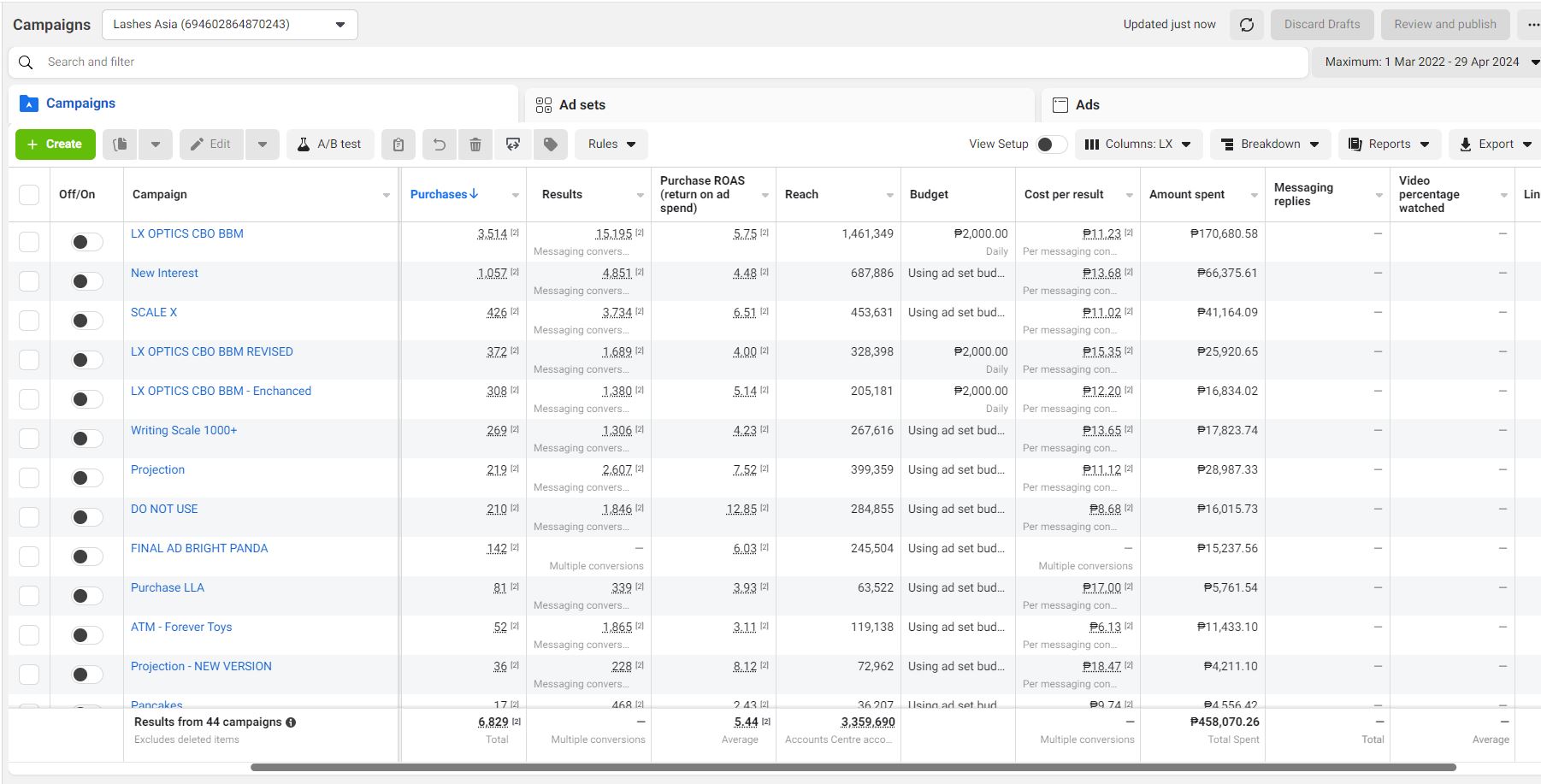The image size is (1541, 784).
Task: Switch to the Campaigns tab
Action: 263,103
